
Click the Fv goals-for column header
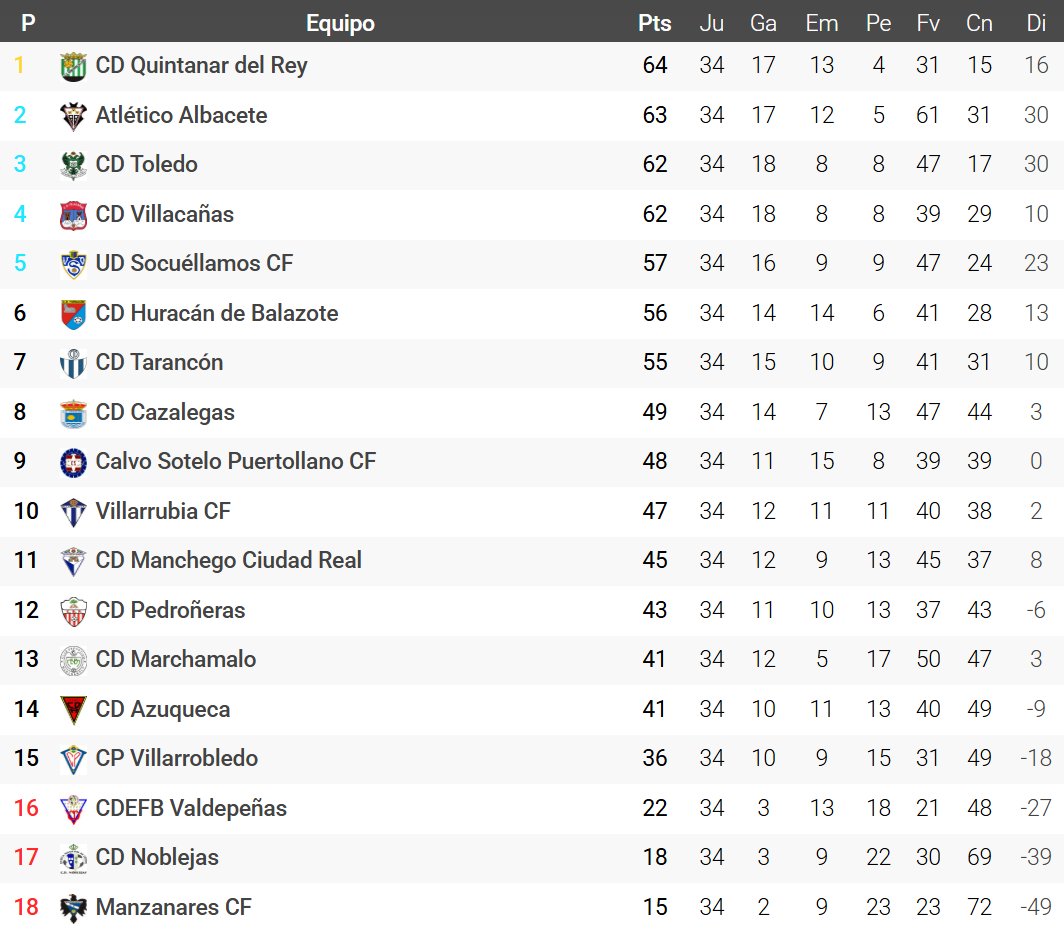928,23
